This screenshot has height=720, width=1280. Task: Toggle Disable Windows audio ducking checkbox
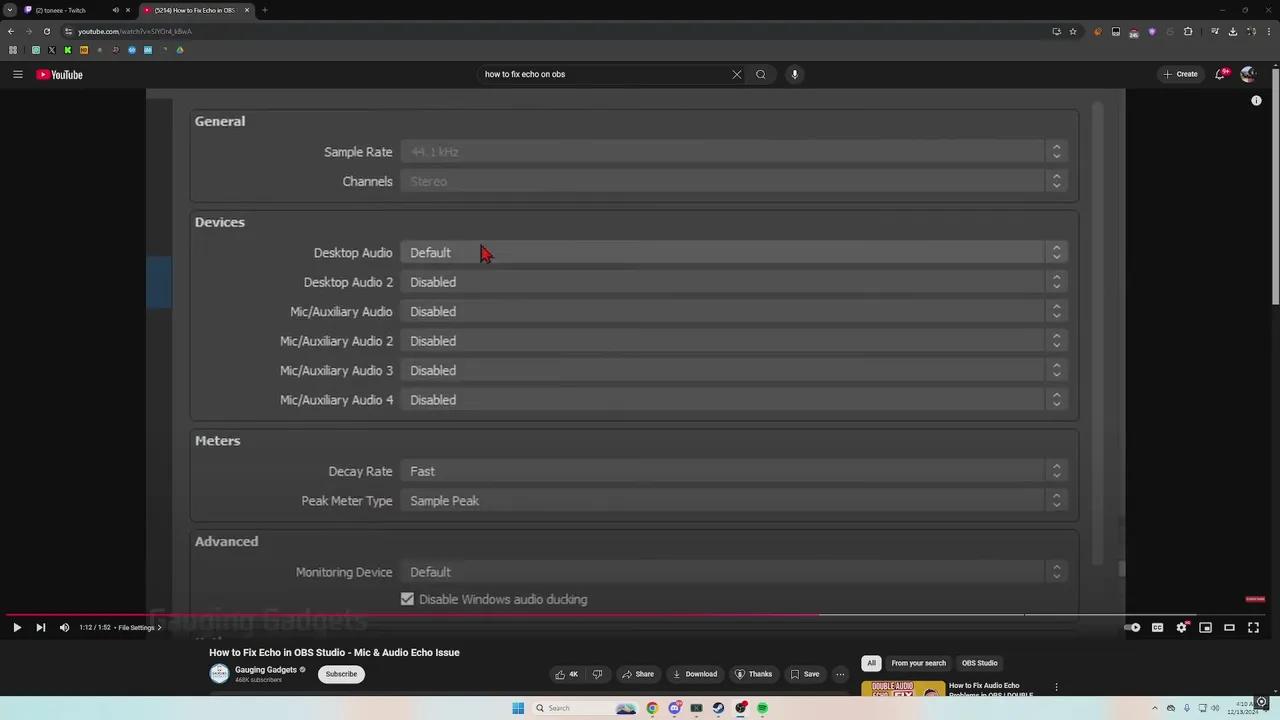point(407,599)
